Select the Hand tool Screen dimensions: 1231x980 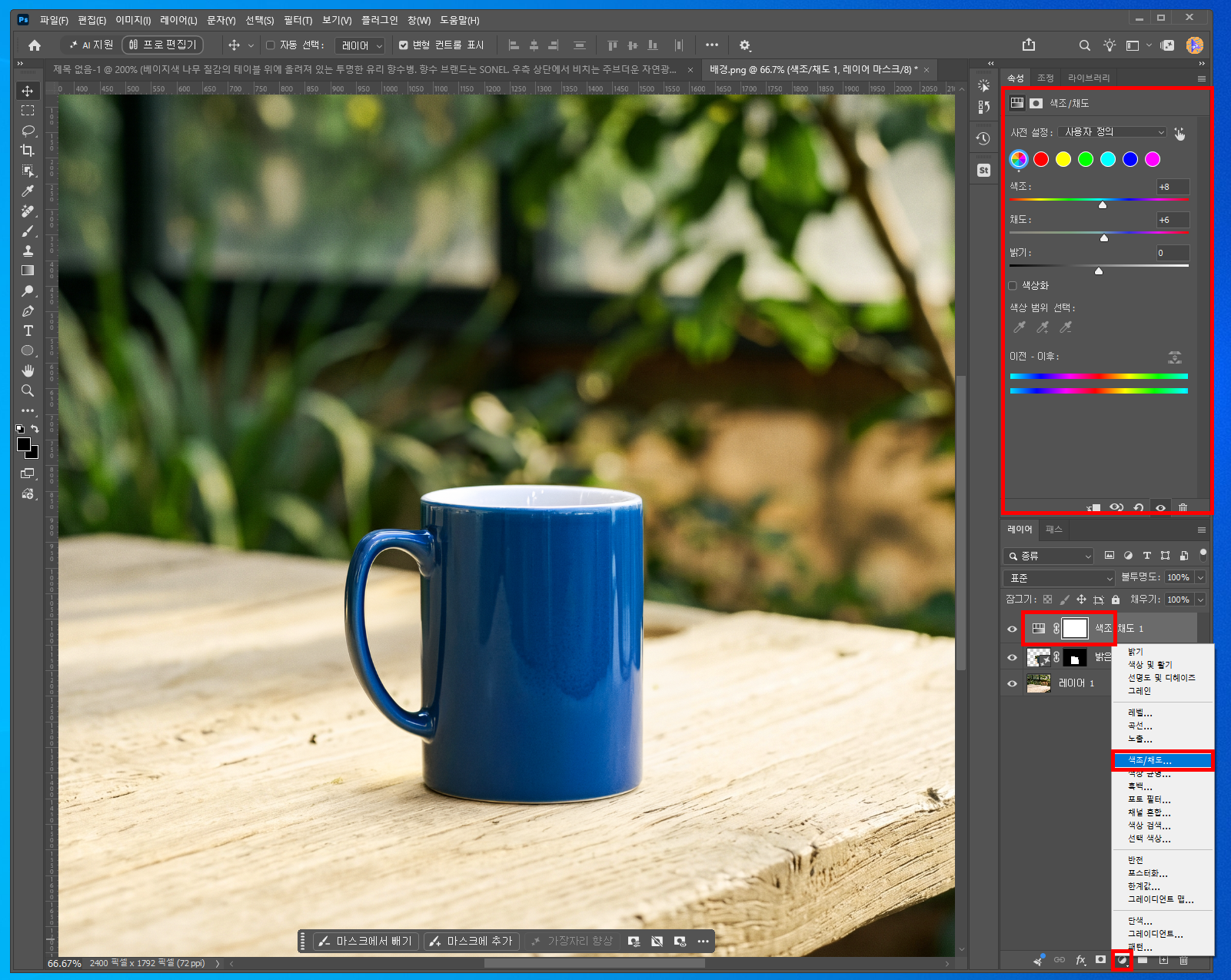tap(28, 370)
